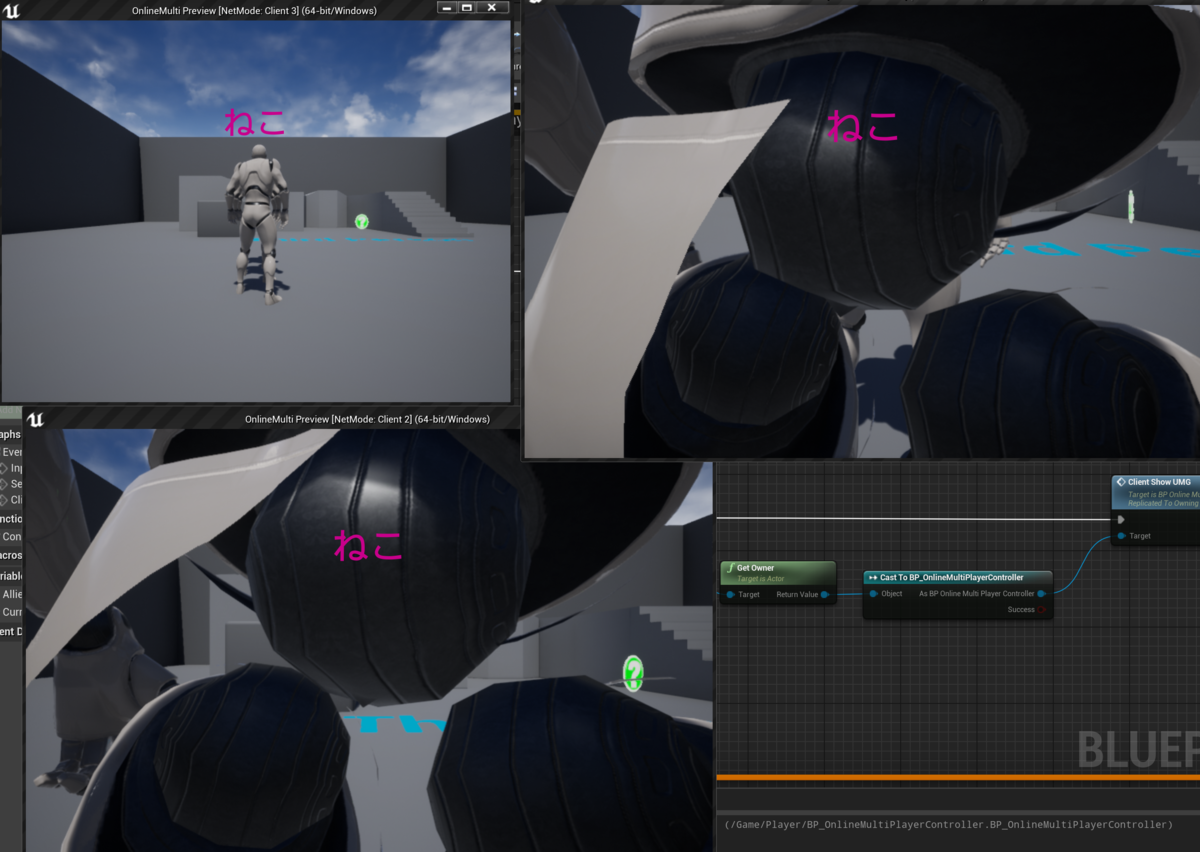Click the Client Show UMG execution input pin
Image resolution: width=1200 pixels, height=852 pixels.
[1121, 520]
